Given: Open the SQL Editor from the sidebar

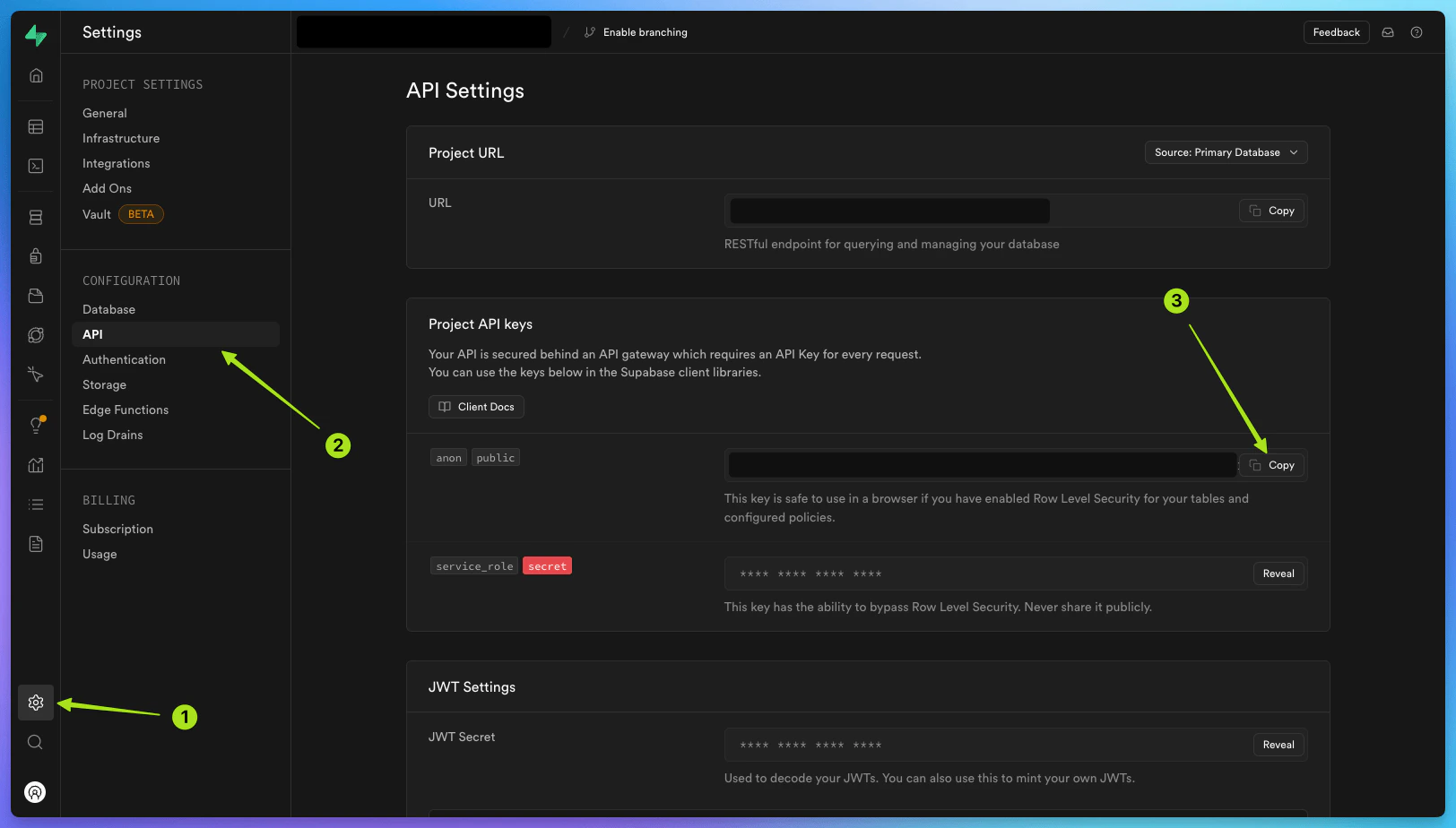Looking at the screenshot, I should (x=35, y=166).
